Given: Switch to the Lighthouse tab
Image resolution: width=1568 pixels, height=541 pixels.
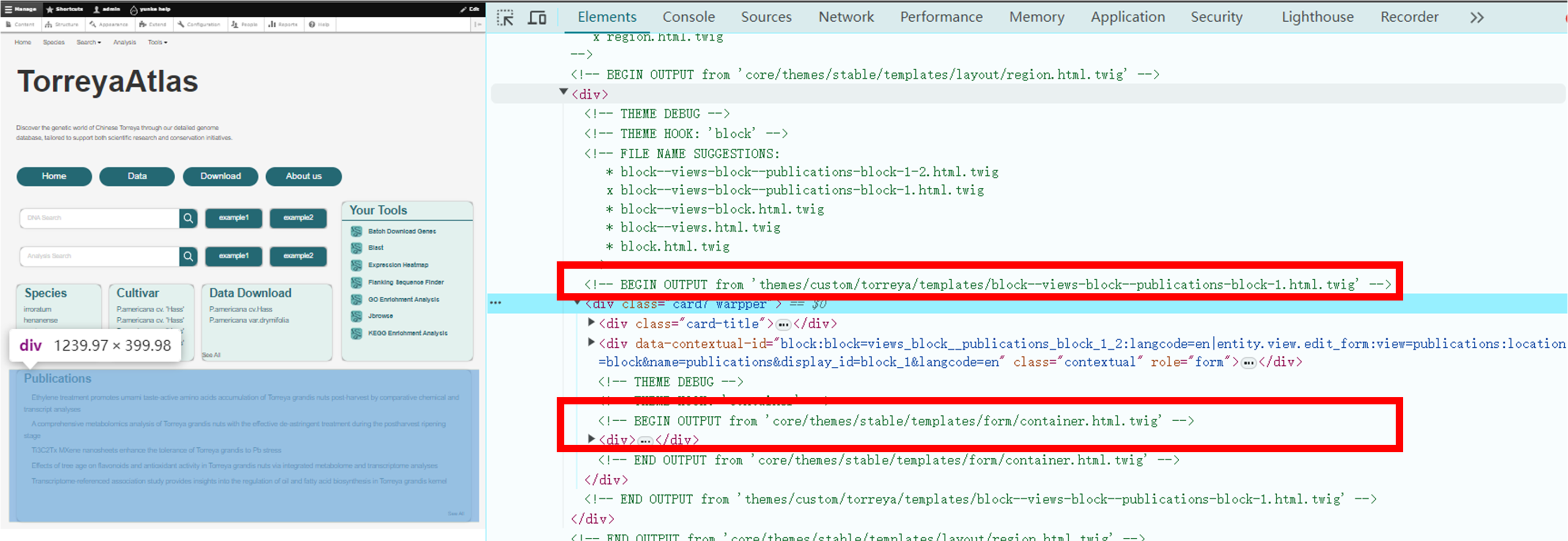Looking at the screenshot, I should pos(1317,17).
